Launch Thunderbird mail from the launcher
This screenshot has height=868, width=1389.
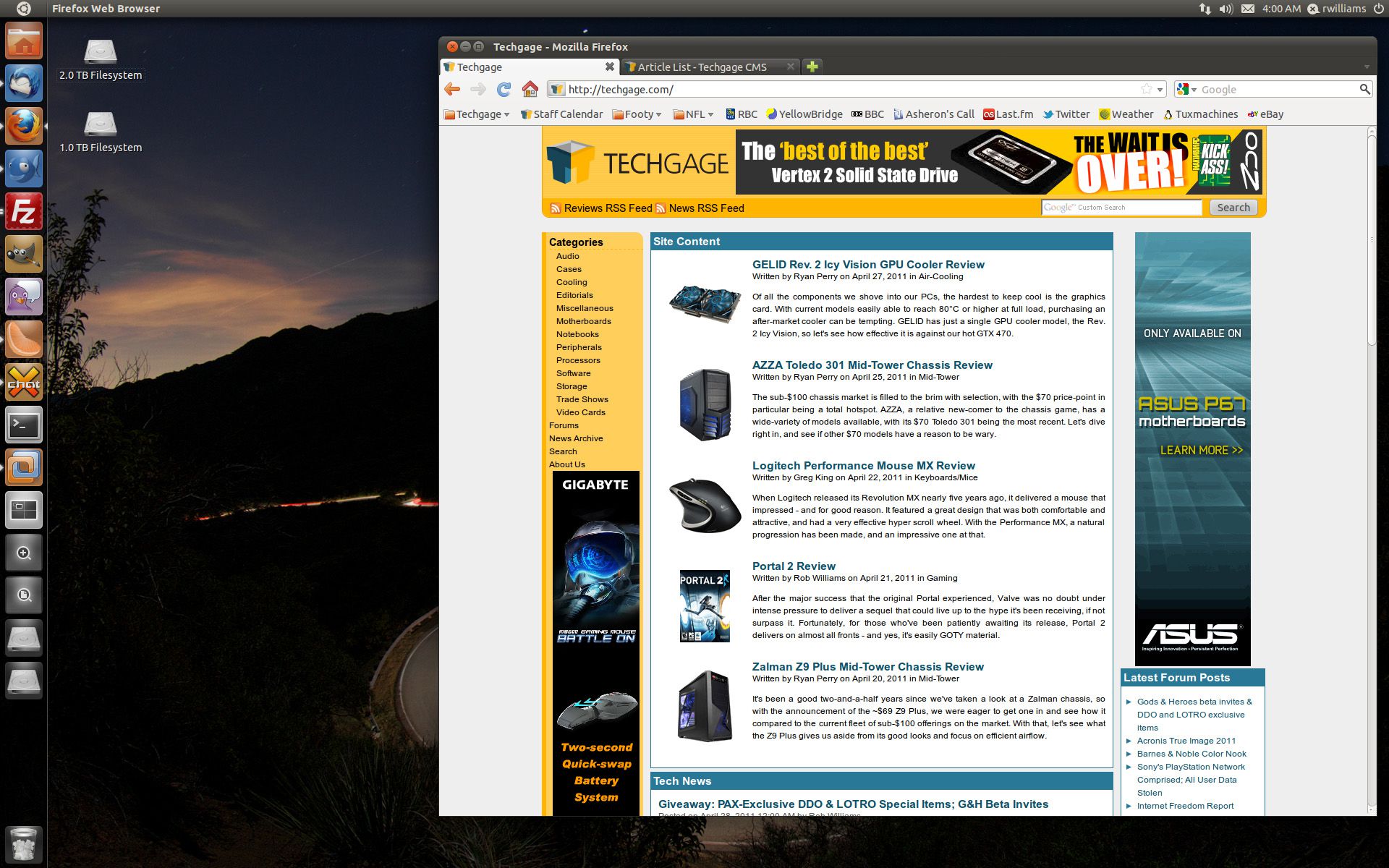[24, 83]
